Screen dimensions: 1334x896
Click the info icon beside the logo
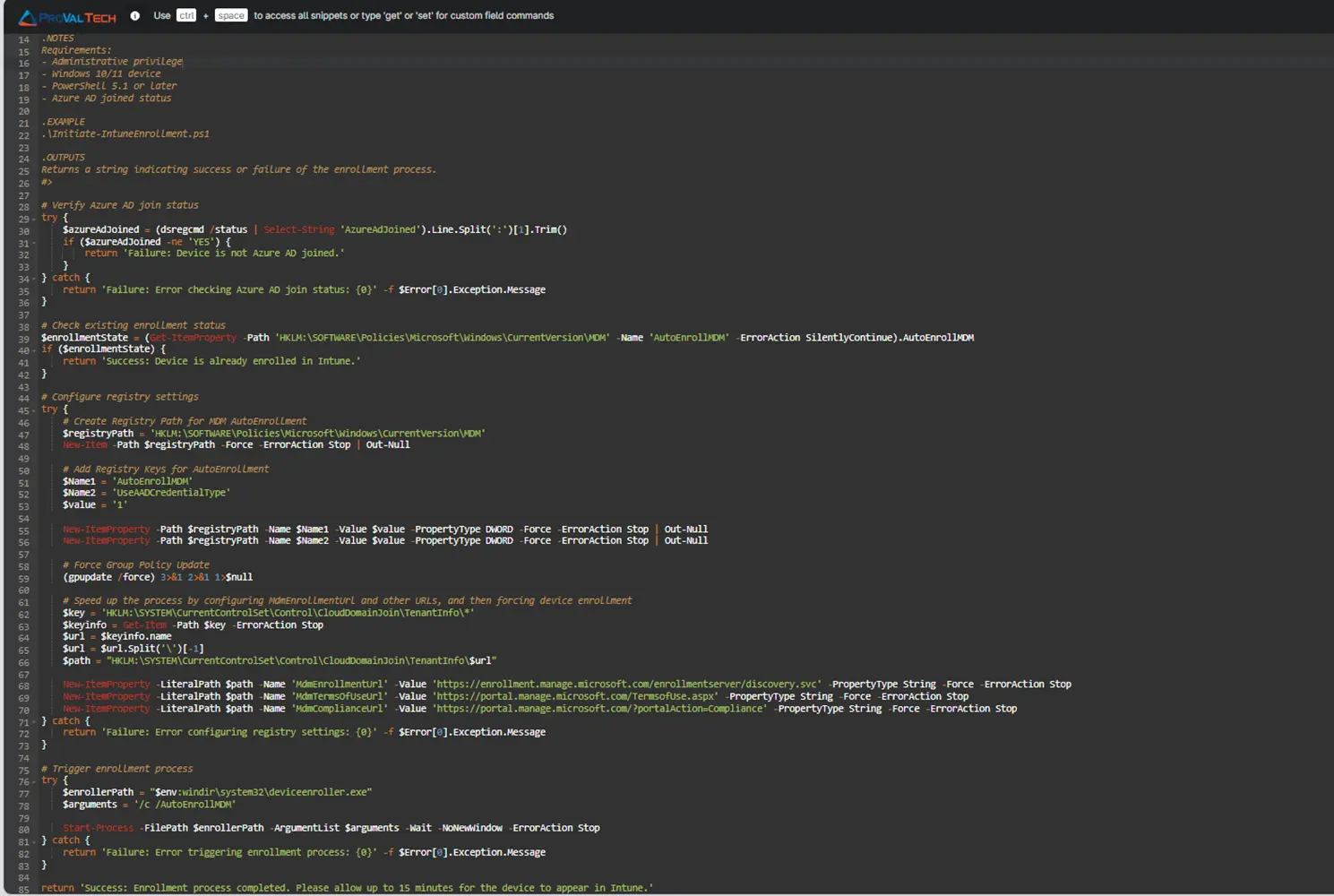(x=135, y=16)
